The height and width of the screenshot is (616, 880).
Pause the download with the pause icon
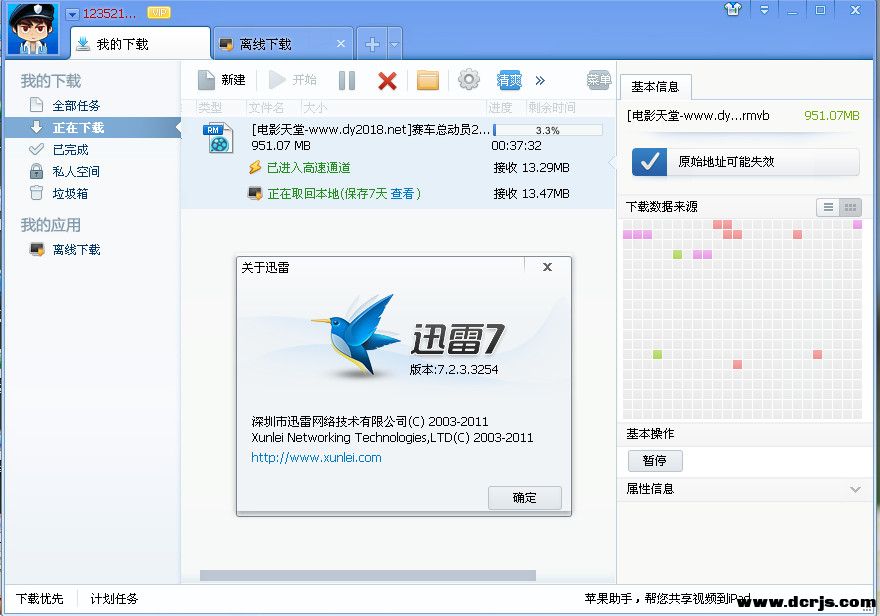click(x=347, y=80)
